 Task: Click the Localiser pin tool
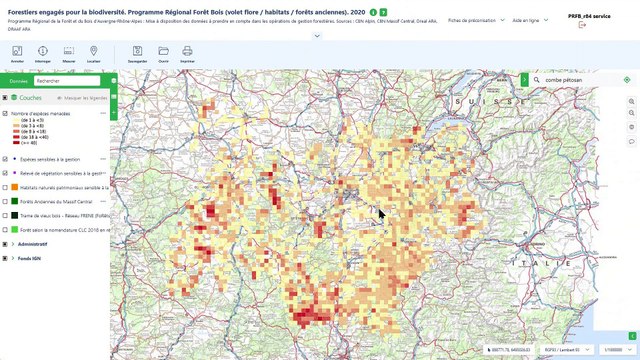point(93,54)
